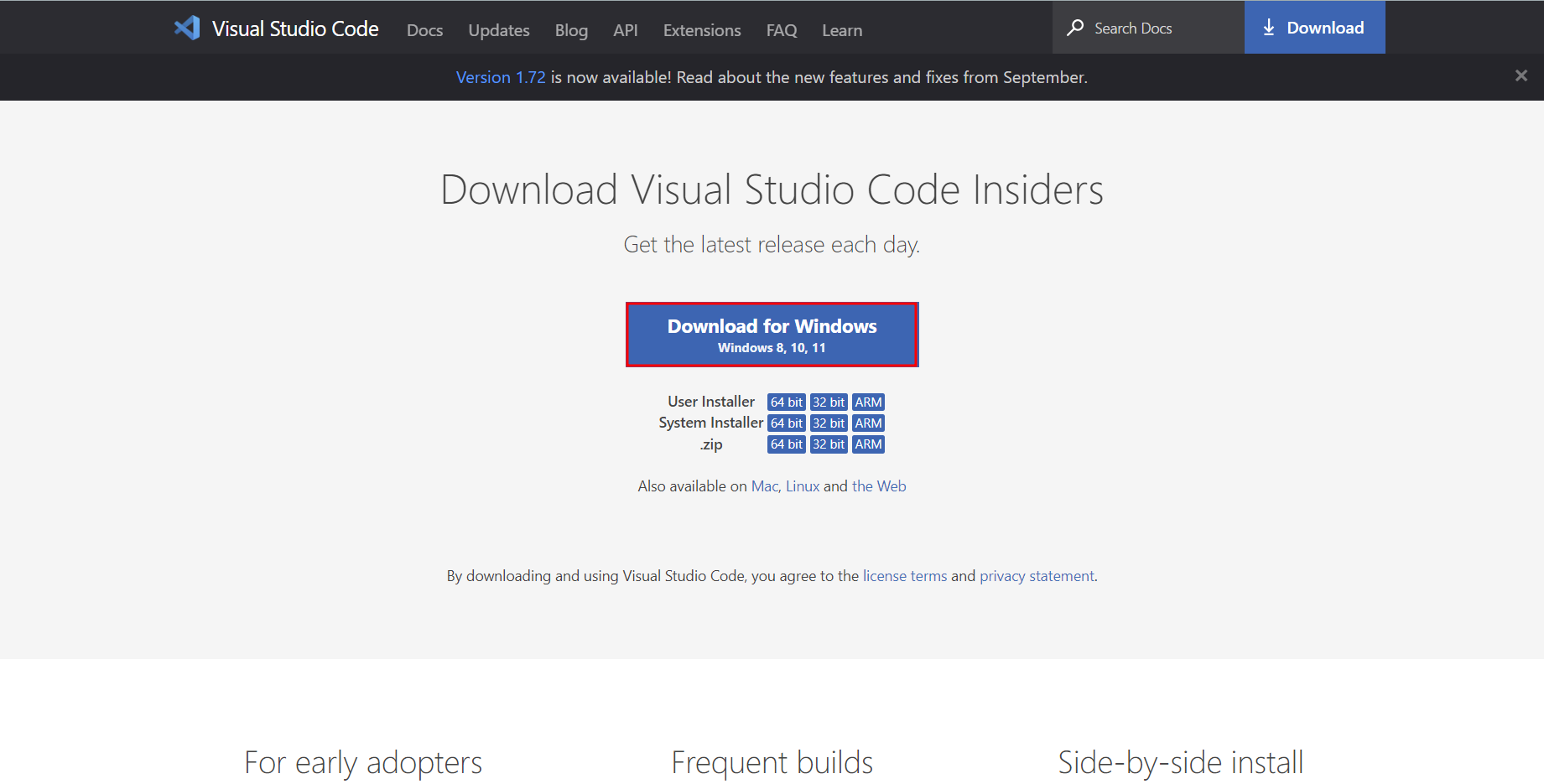Download System Installer 32 bit
Viewport: 1544px width, 784px height.
point(829,423)
